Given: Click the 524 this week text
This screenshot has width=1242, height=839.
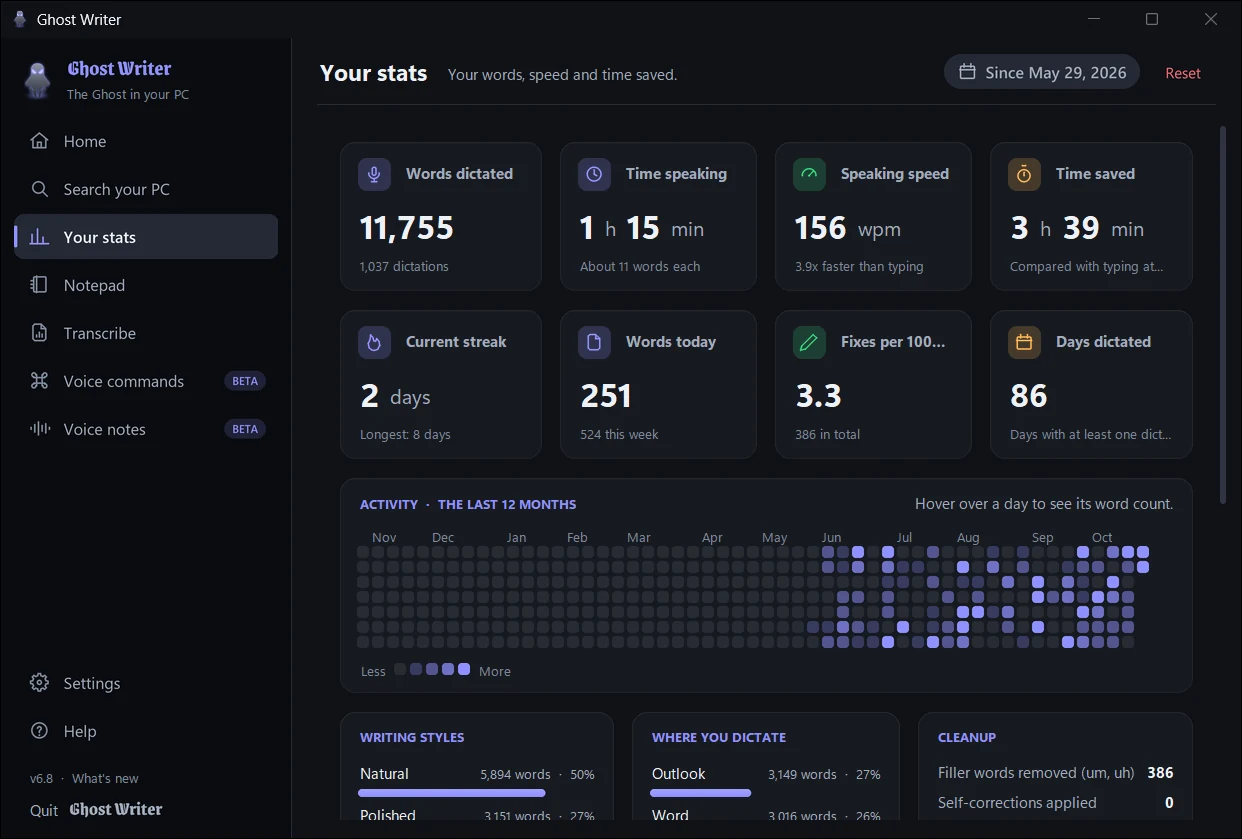Looking at the screenshot, I should click(x=619, y=435).
